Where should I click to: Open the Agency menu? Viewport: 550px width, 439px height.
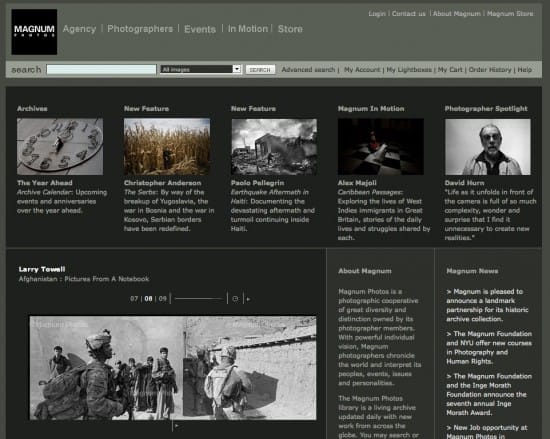tap(79, 29)
